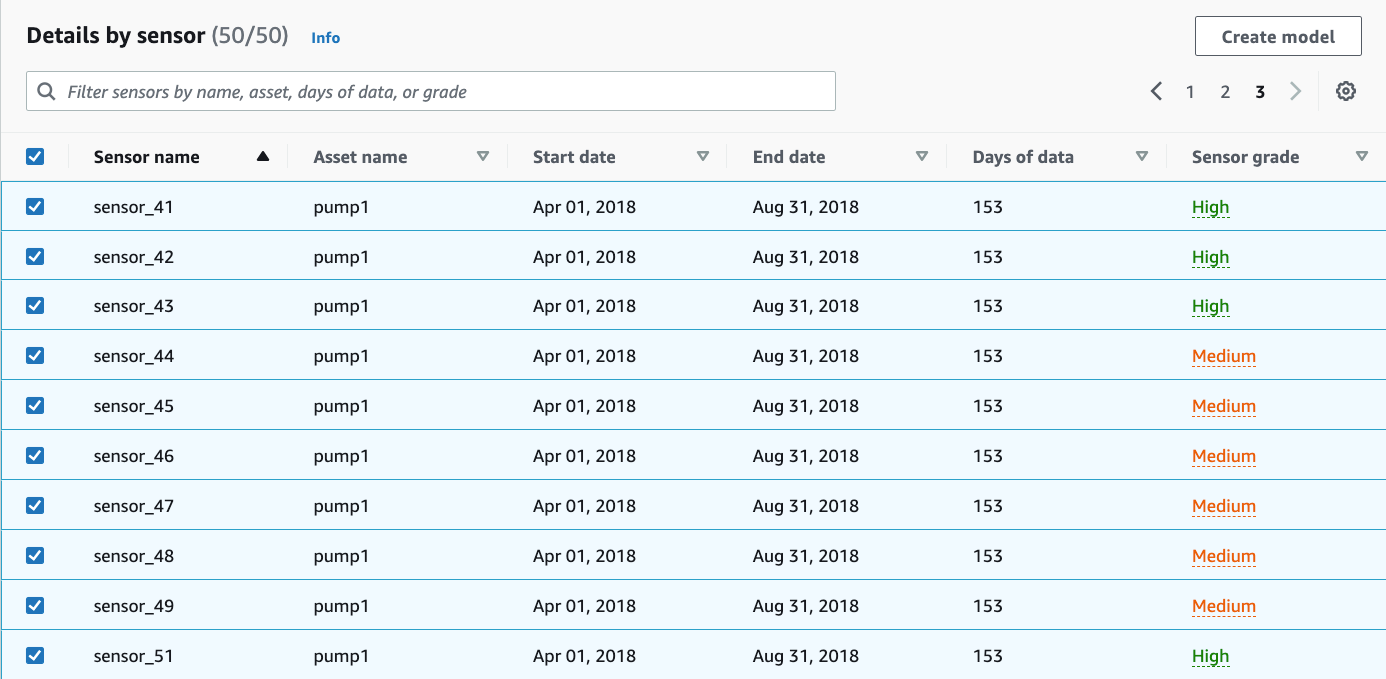Switch to page 2
This screenshot has height=679, width=1386.
pos(1225,91)
